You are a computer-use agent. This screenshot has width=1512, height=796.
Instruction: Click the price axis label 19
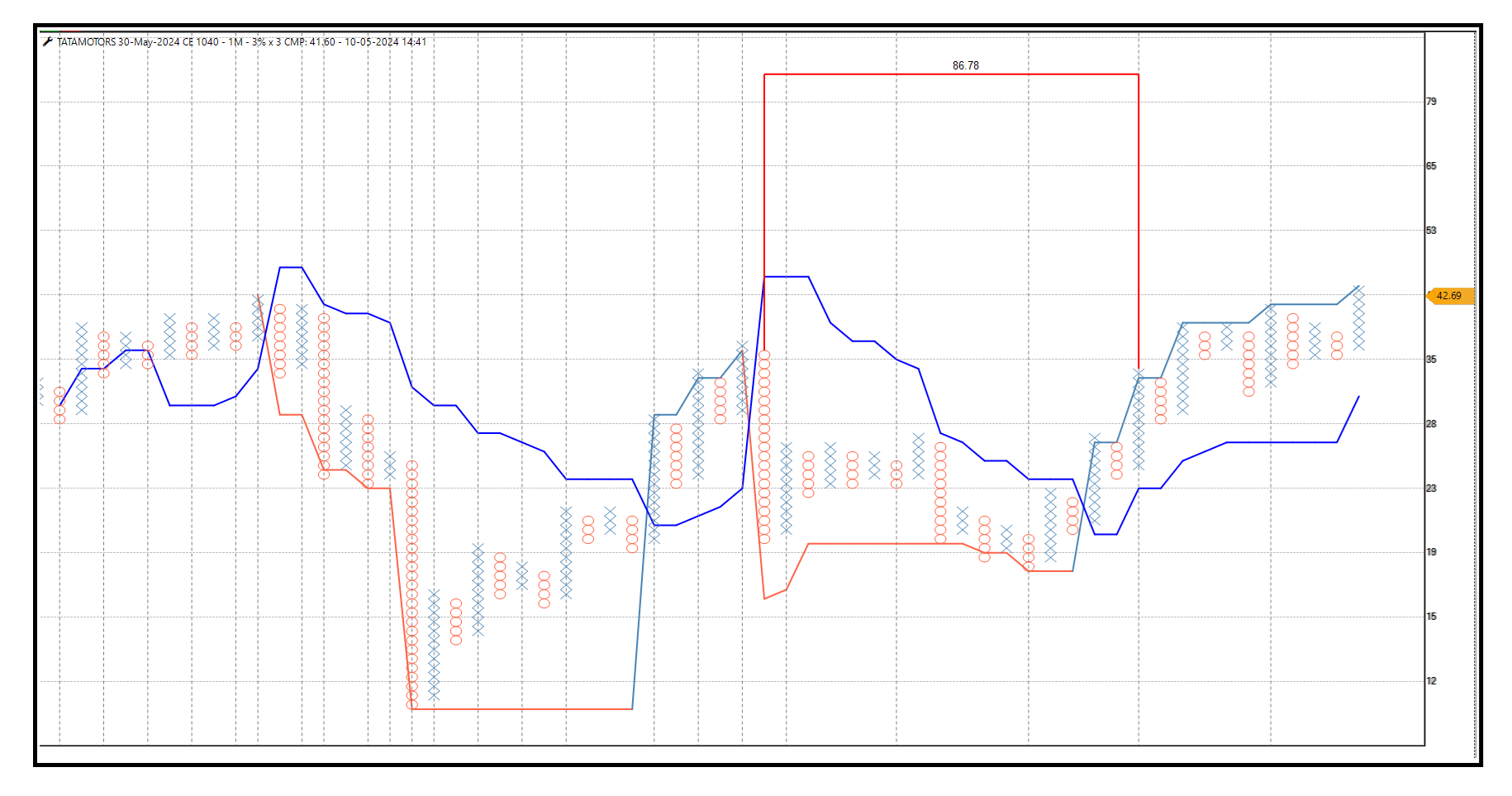click(1431, 552)
